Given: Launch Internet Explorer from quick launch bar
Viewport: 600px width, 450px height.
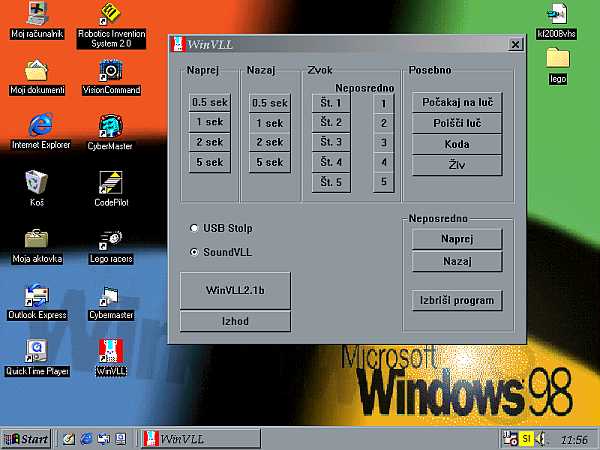Looking at the screenshot, I should coord(86,439).
